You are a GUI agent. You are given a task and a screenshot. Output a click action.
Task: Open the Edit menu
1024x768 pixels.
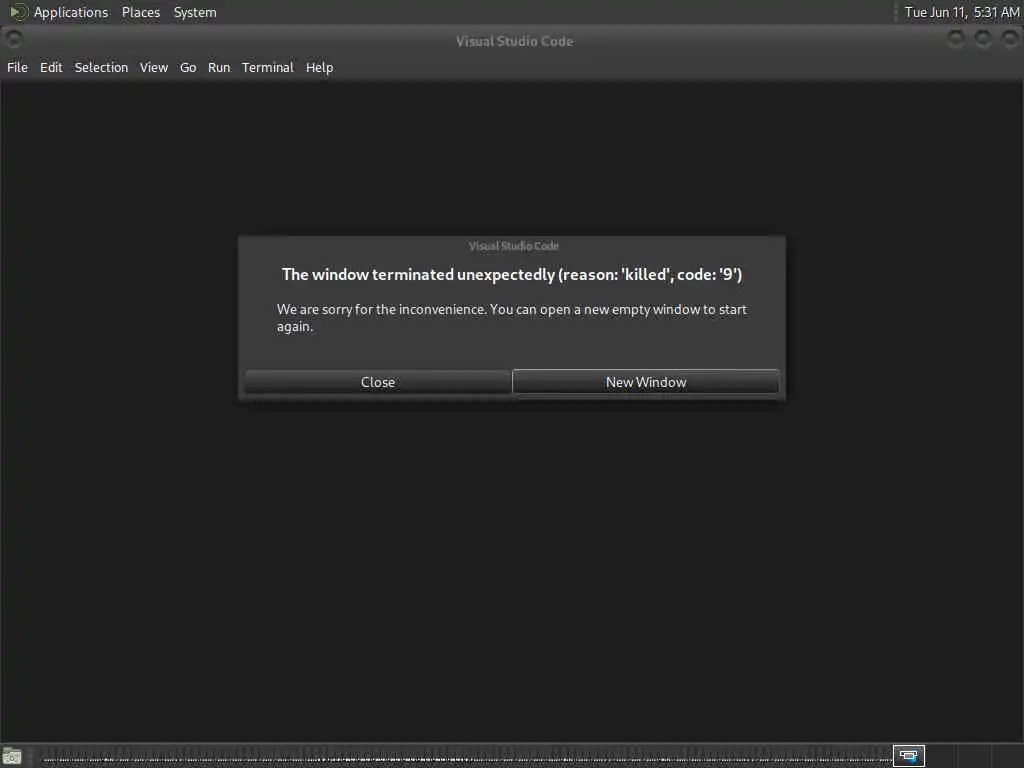click(51, 67)
